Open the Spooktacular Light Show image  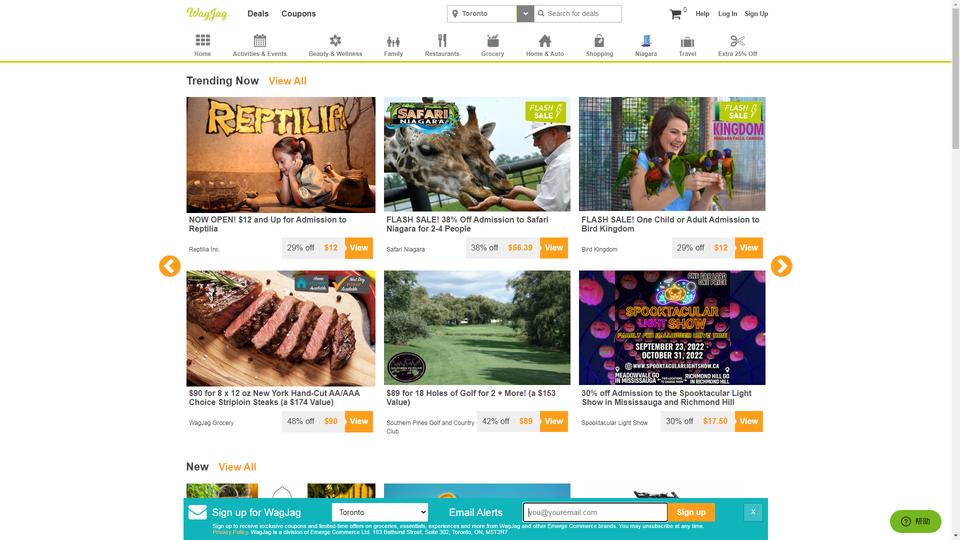click(672, 328)
